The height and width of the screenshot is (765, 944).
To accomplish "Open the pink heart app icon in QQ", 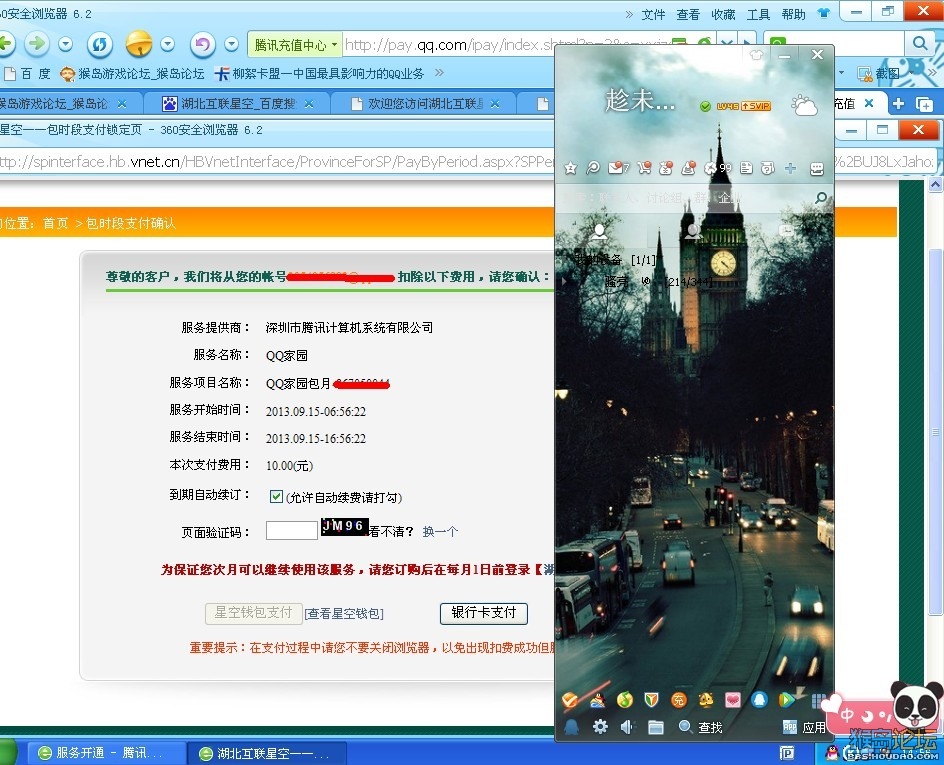I will (x=733, y=699).
